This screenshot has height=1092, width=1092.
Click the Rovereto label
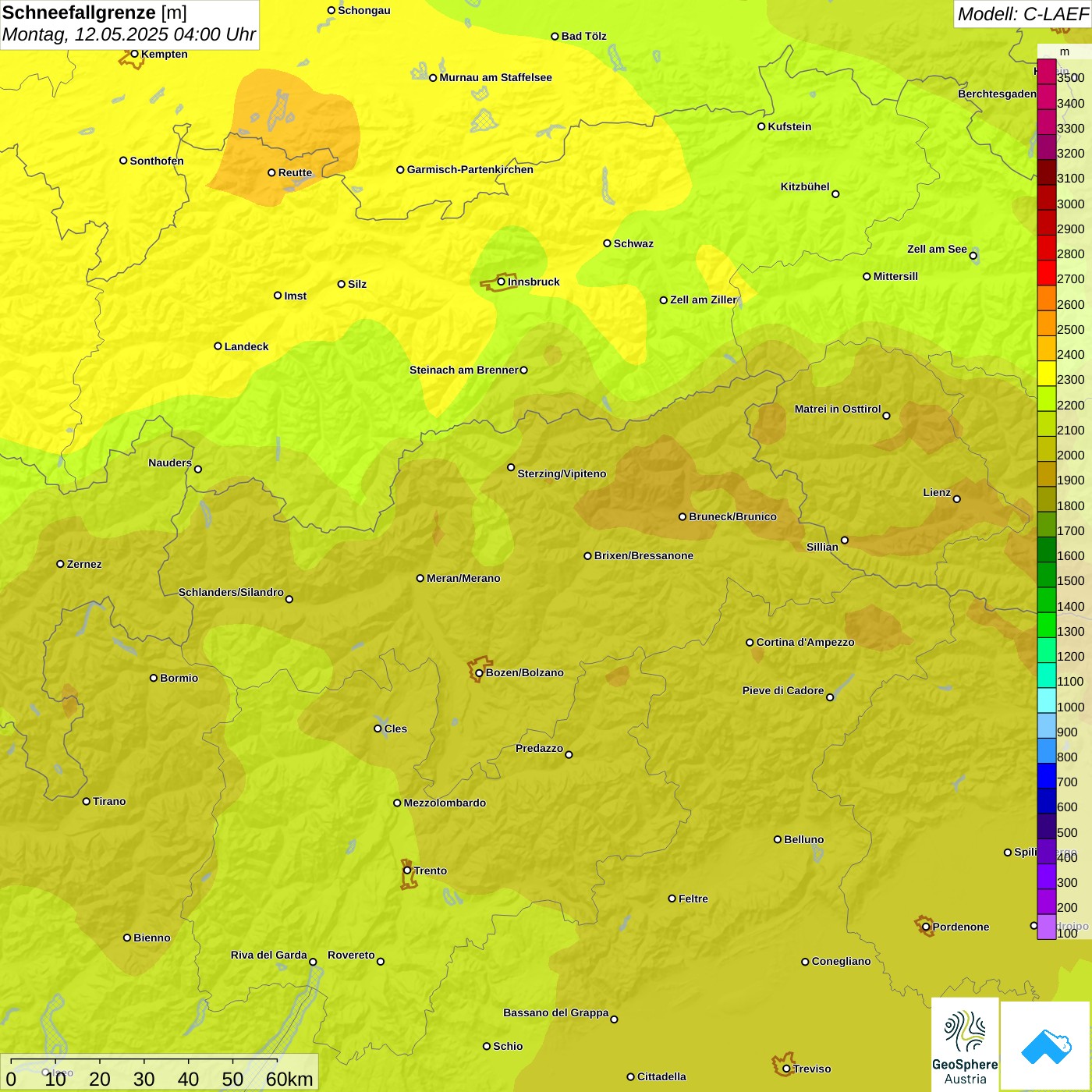351,955
